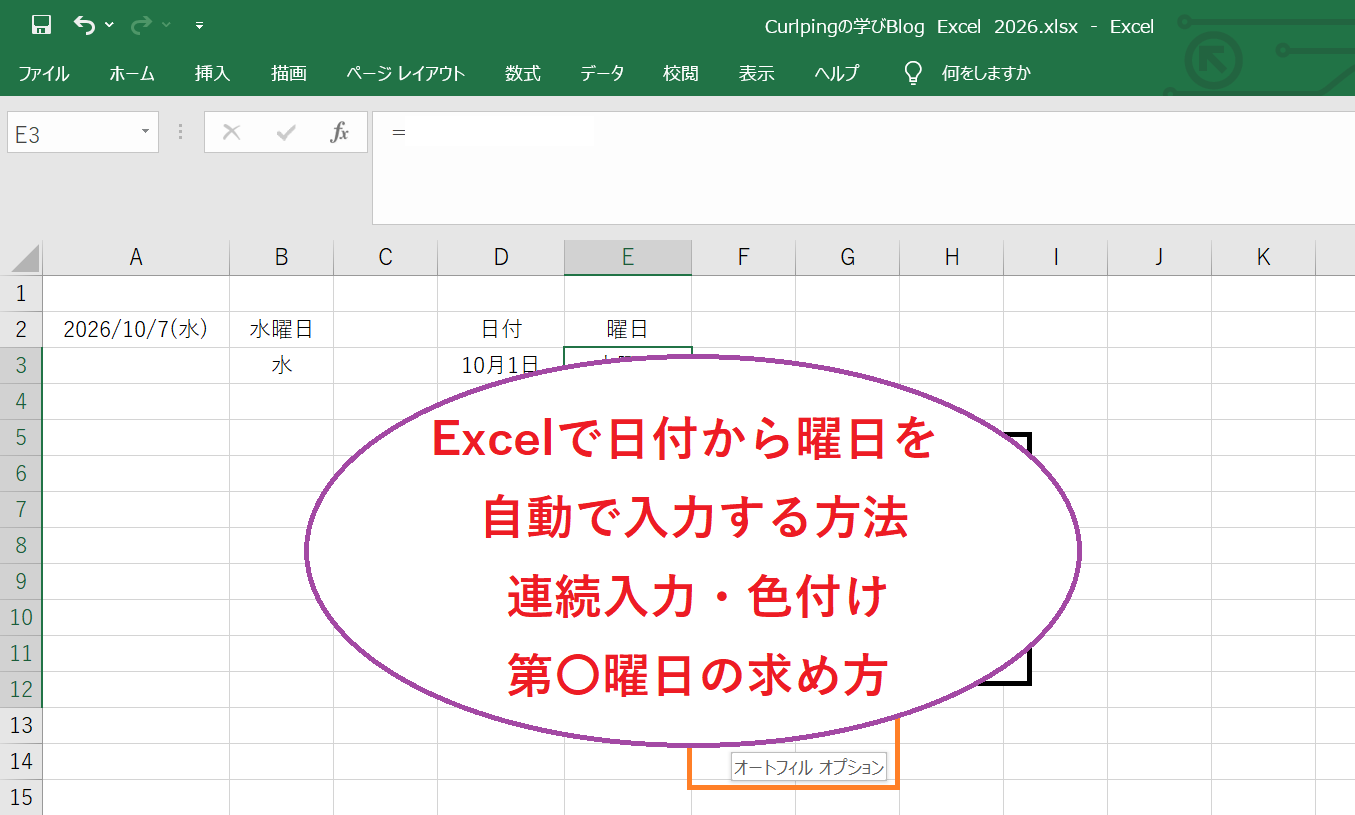
Task: Click cell with 2026/10/7(水)
Action: point(136,329)
